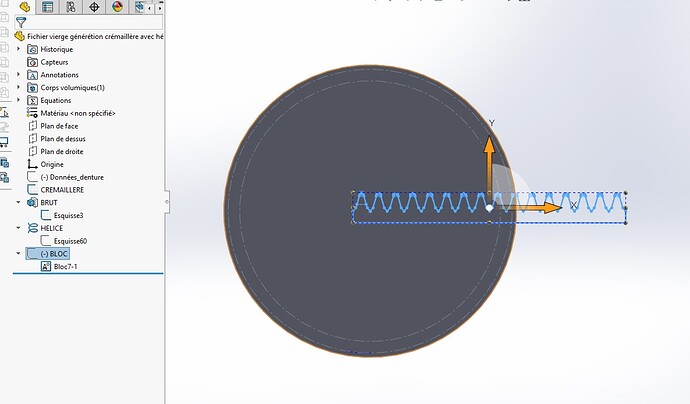The height and width of the screenshot is (404, 690).
Task: Expand the Corps volumiques(1) folder
Action: point(18,87)
